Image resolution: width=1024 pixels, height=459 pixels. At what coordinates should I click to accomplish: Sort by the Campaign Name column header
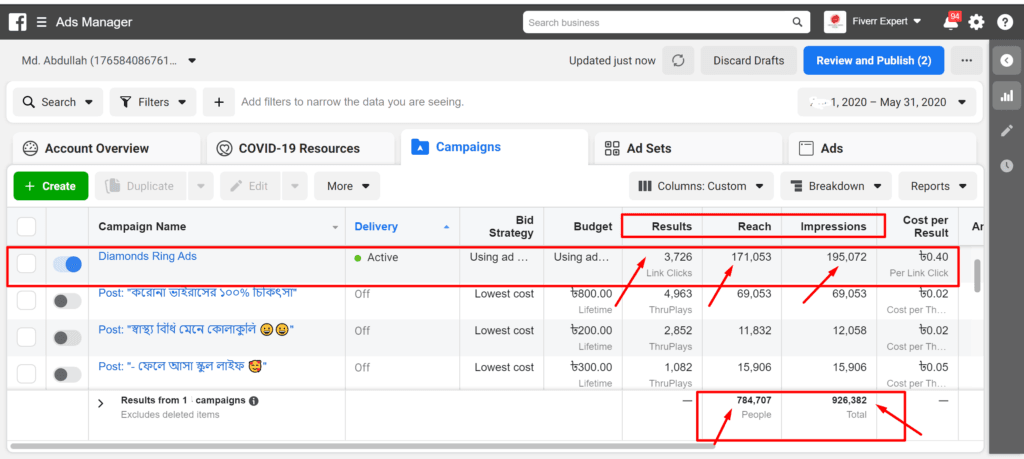[x=217, y=227]
